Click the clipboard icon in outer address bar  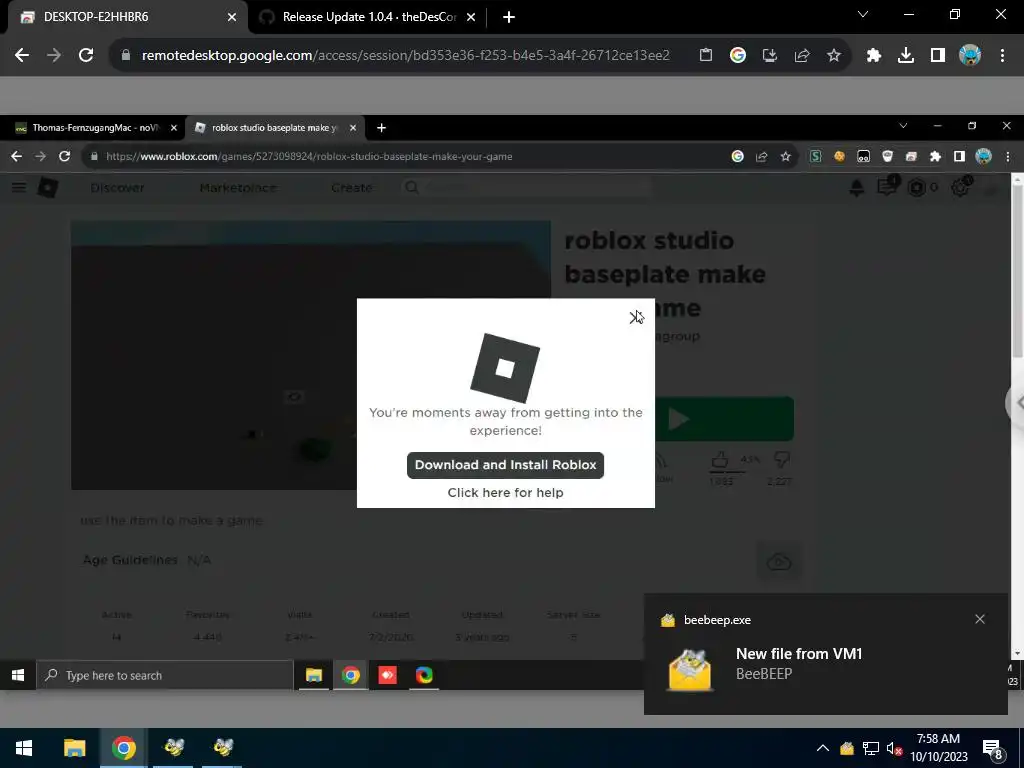point(705,56)
